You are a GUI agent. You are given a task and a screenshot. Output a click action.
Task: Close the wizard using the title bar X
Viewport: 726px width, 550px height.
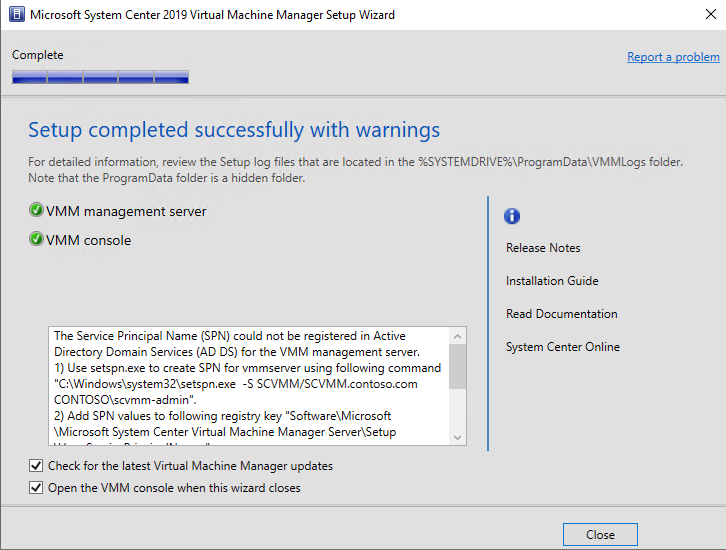(711, 14)
